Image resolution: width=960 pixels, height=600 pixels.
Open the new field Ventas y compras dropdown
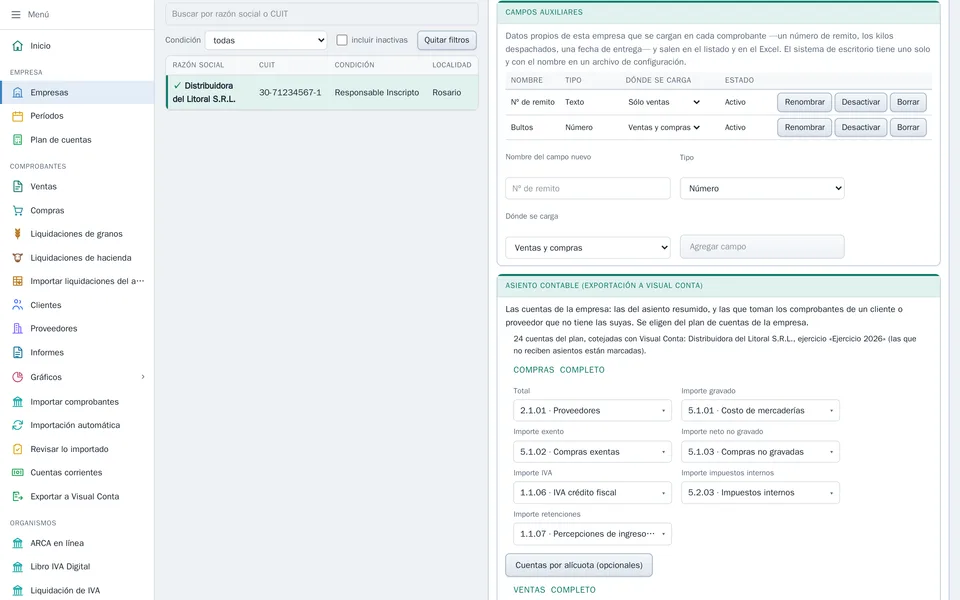click(x=588, y=248)
